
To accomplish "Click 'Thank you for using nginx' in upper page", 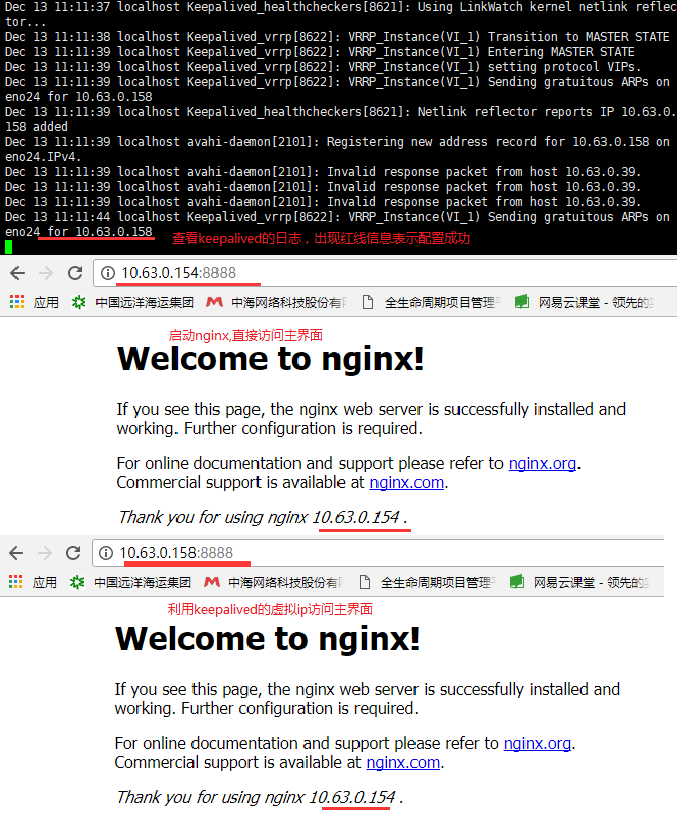I will pos(213,517).
